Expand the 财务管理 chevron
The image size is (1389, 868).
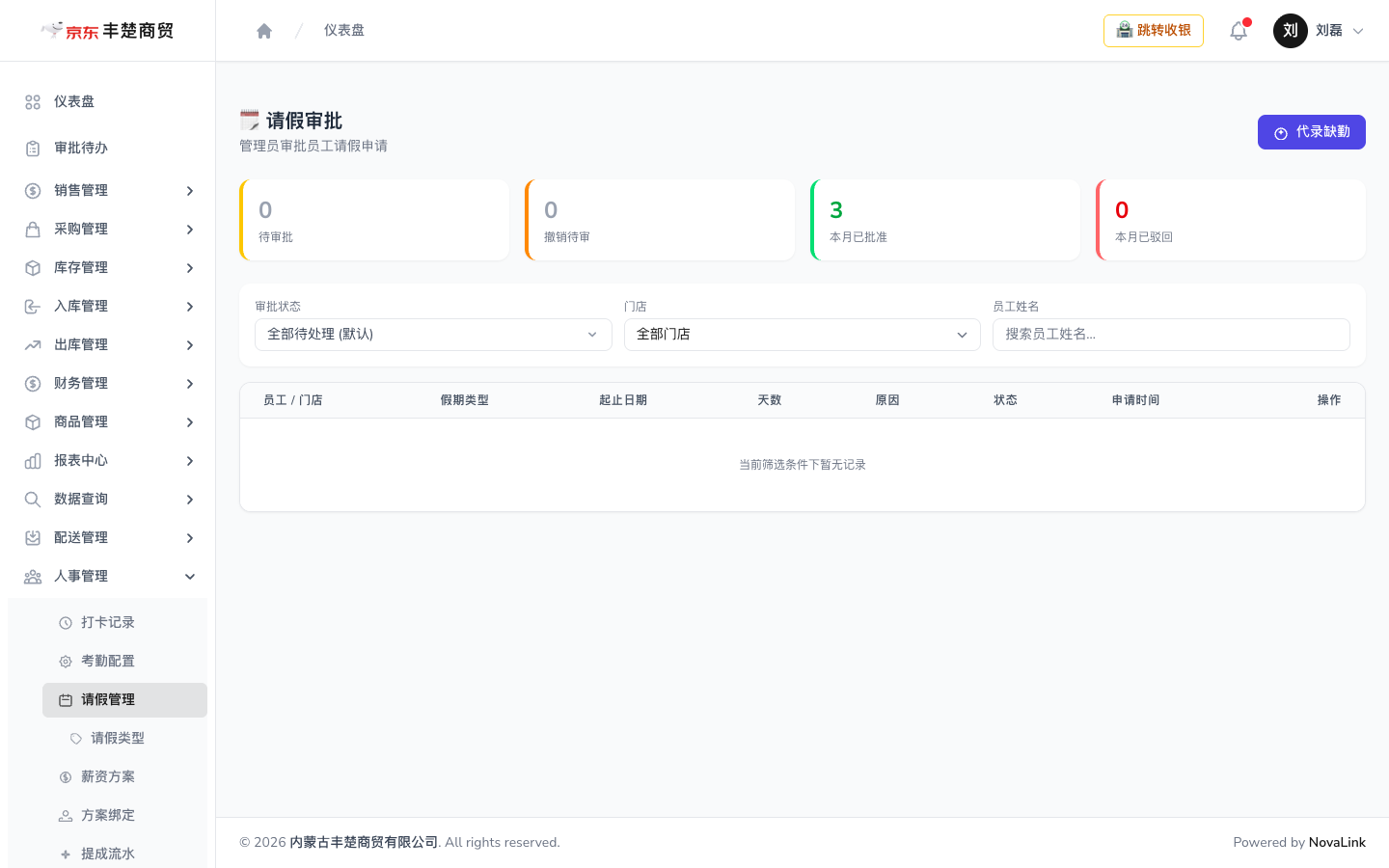coord(190,384)
